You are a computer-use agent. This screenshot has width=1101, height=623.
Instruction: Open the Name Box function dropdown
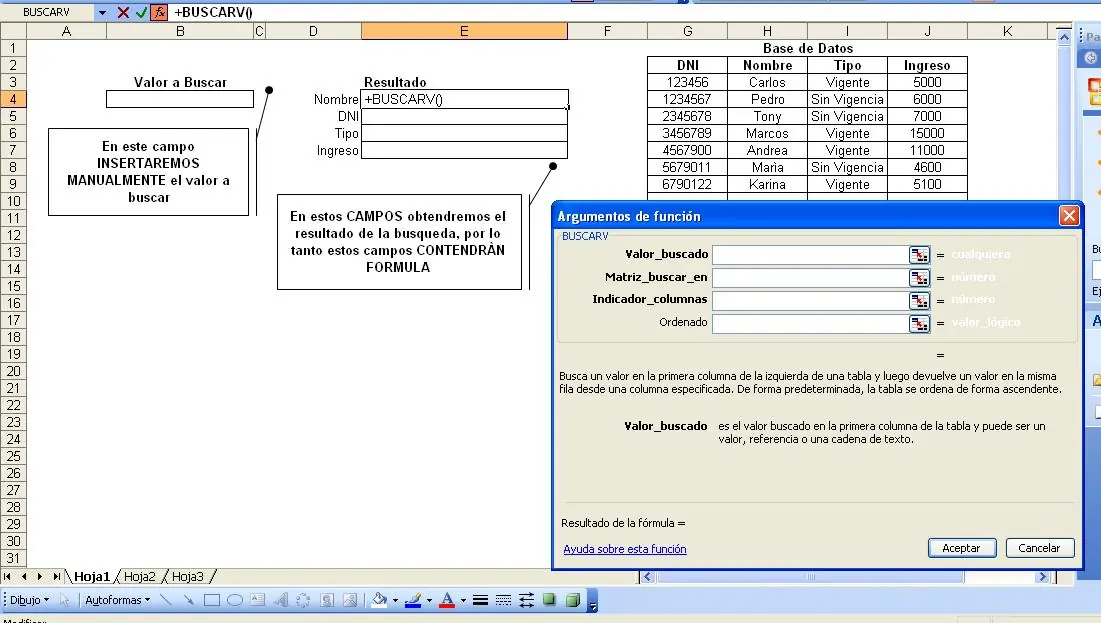coord(103,12)
